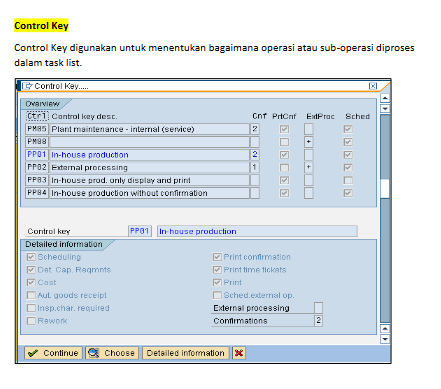Toggle the Print confirmation checkbox

coord(217,257)
